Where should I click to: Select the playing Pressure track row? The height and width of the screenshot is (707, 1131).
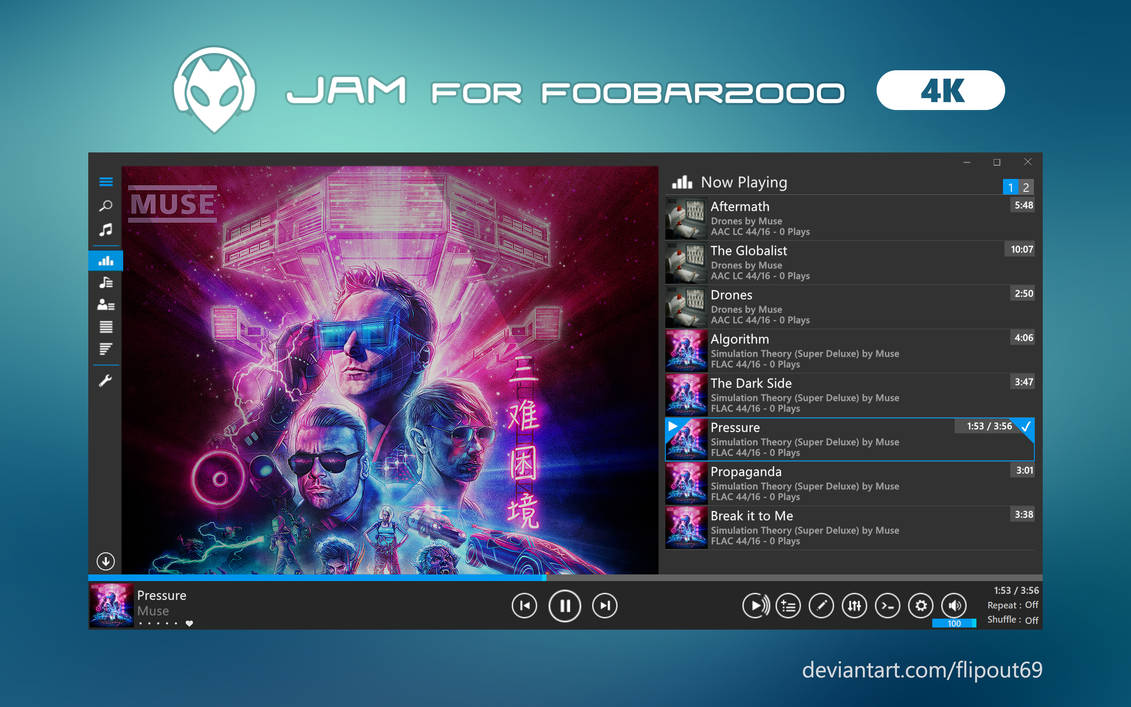point(850,439)
